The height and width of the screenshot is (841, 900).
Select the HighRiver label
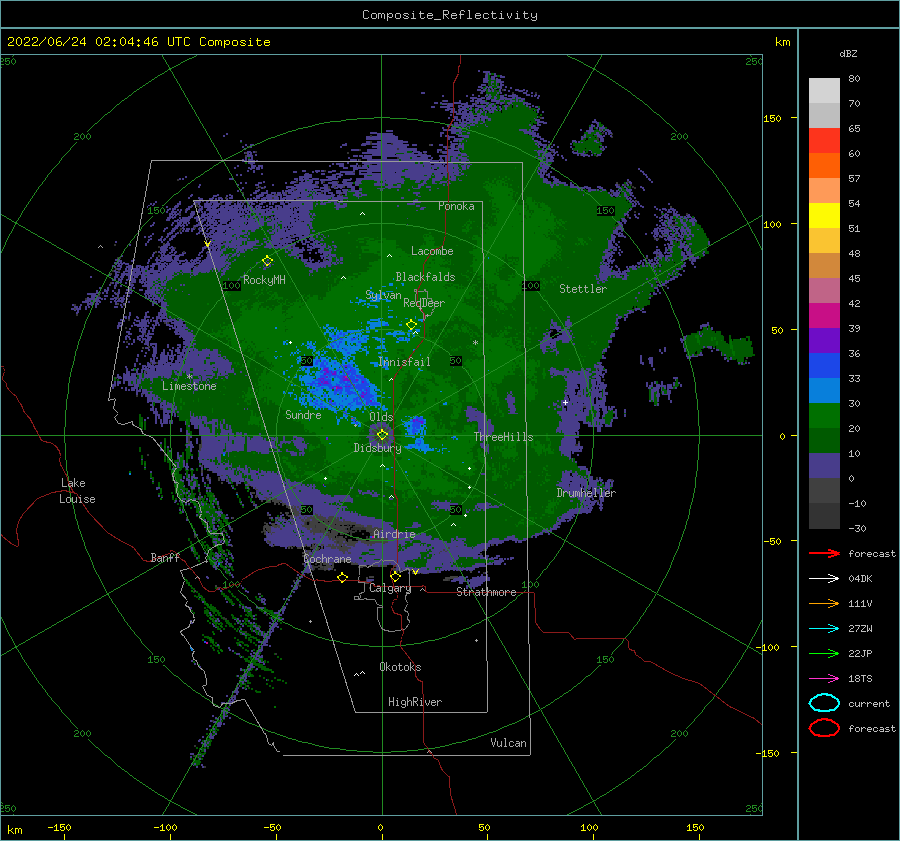pyautogui.click(x=415, y=702)
